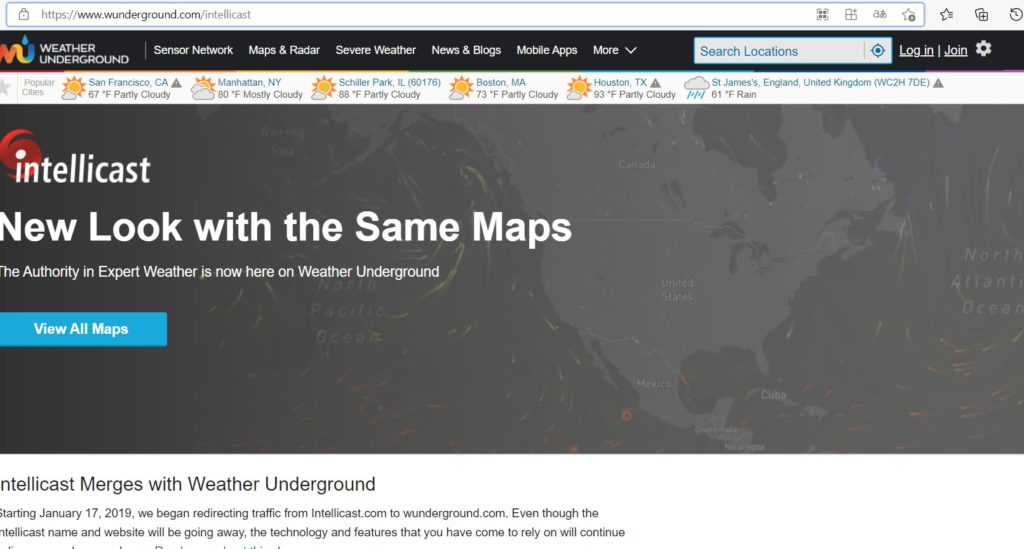Focus the Search Locations input field
1024x549 pixels.
[778, 51]
